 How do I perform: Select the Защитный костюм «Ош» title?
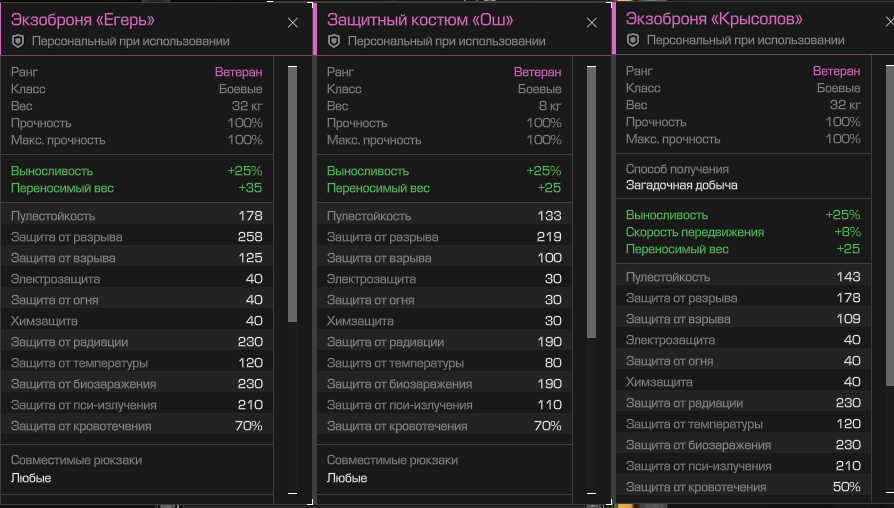(420, 20)
